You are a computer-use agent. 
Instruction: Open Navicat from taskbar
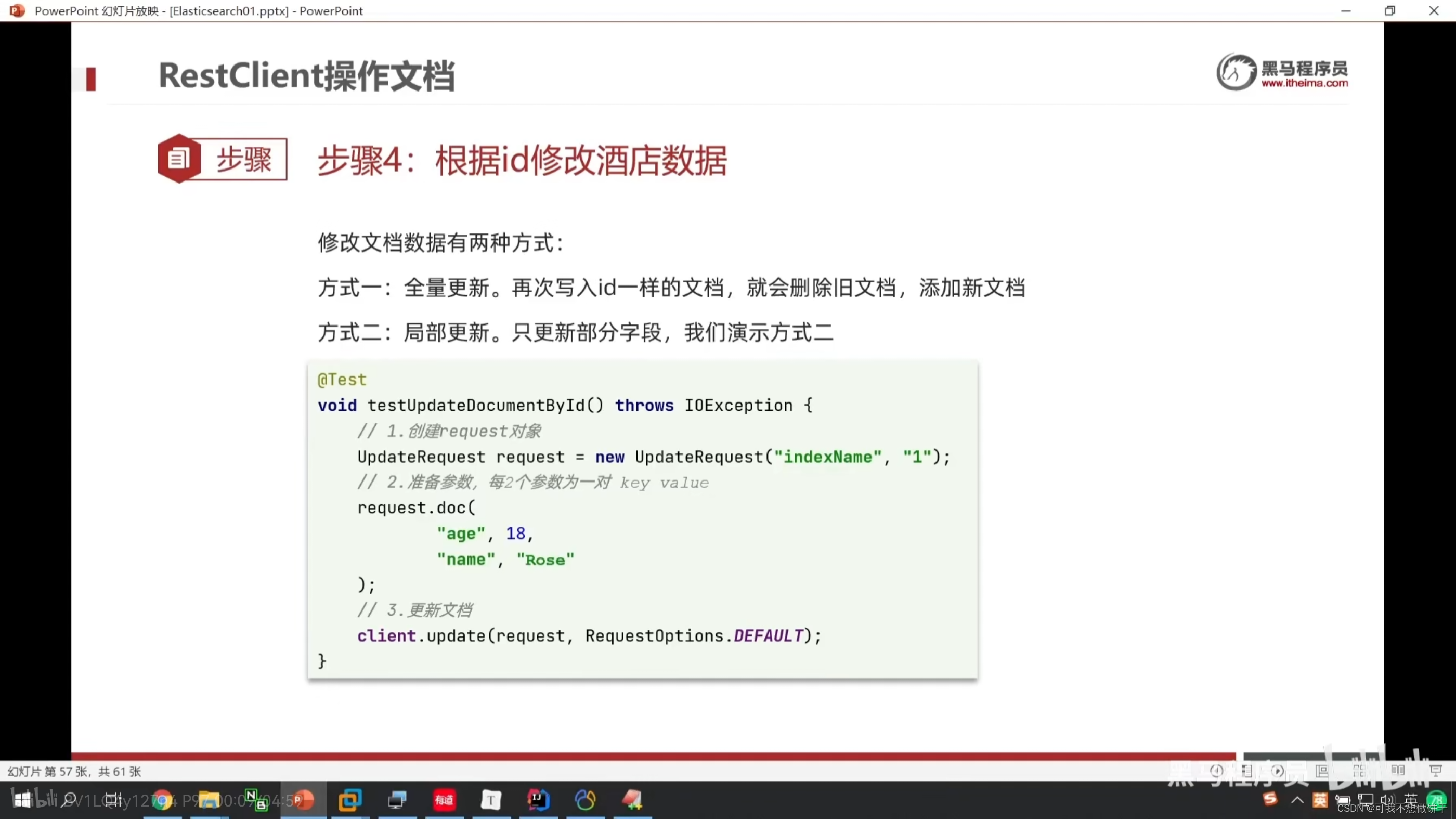click(585, 800)
